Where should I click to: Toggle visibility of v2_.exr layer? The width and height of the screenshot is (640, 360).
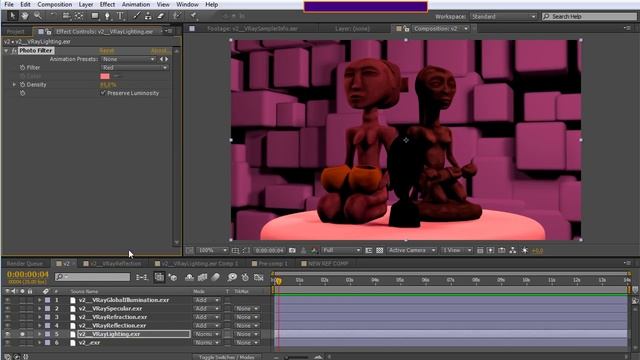tap(7, 342)
